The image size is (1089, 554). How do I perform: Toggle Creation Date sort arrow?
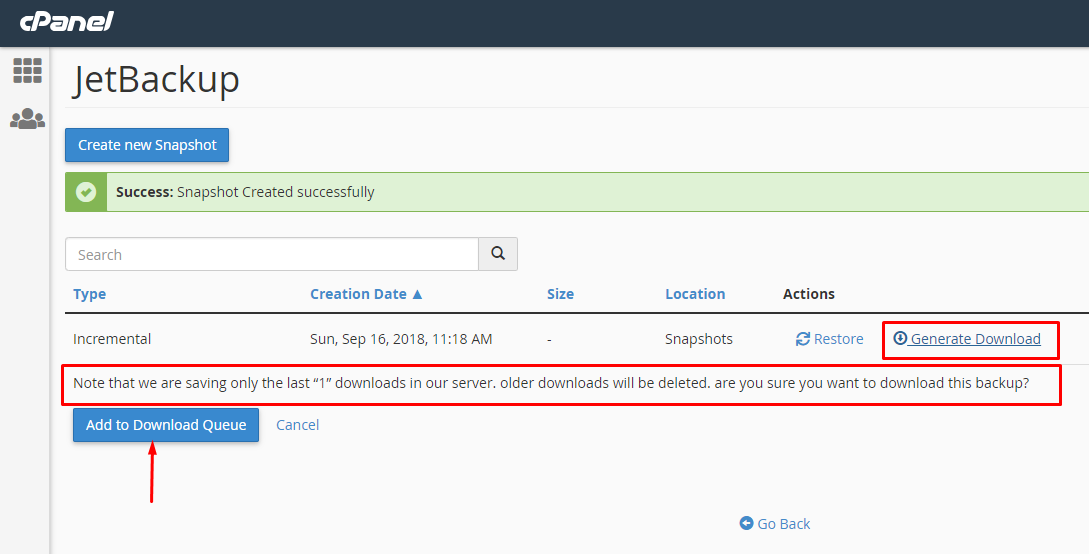point(417,294)
